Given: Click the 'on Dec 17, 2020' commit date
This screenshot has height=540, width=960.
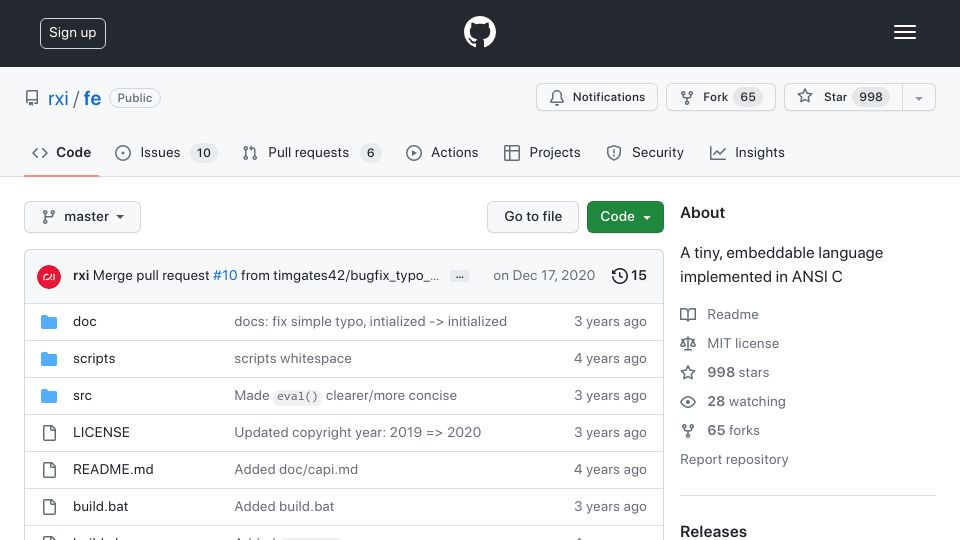Looking at the screenshot, I should coord(544,276).
